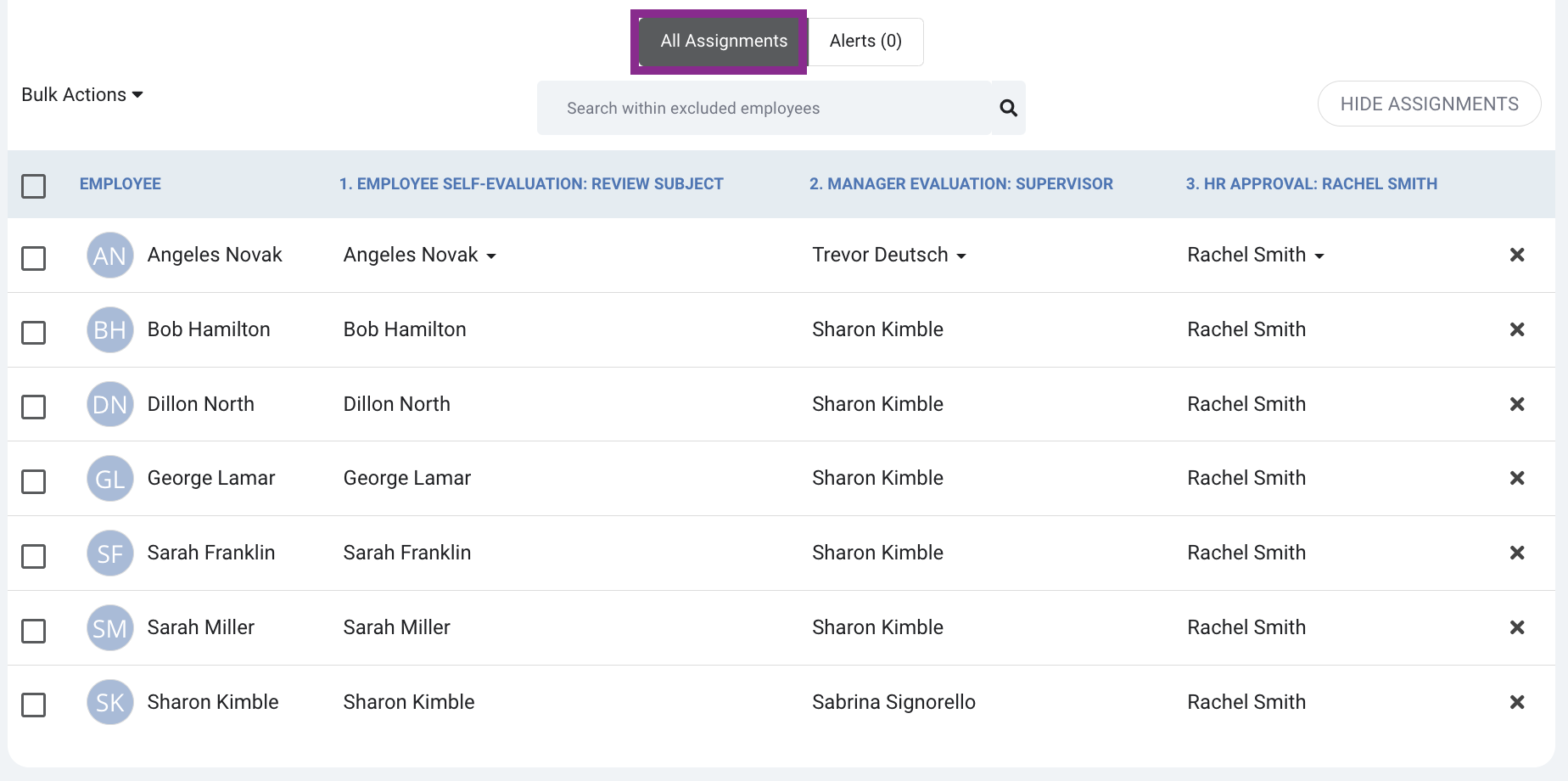Screen dimensions: 1568x781
Task: Click Sabrina Signorello in manager column
Action: coord(893,702)
